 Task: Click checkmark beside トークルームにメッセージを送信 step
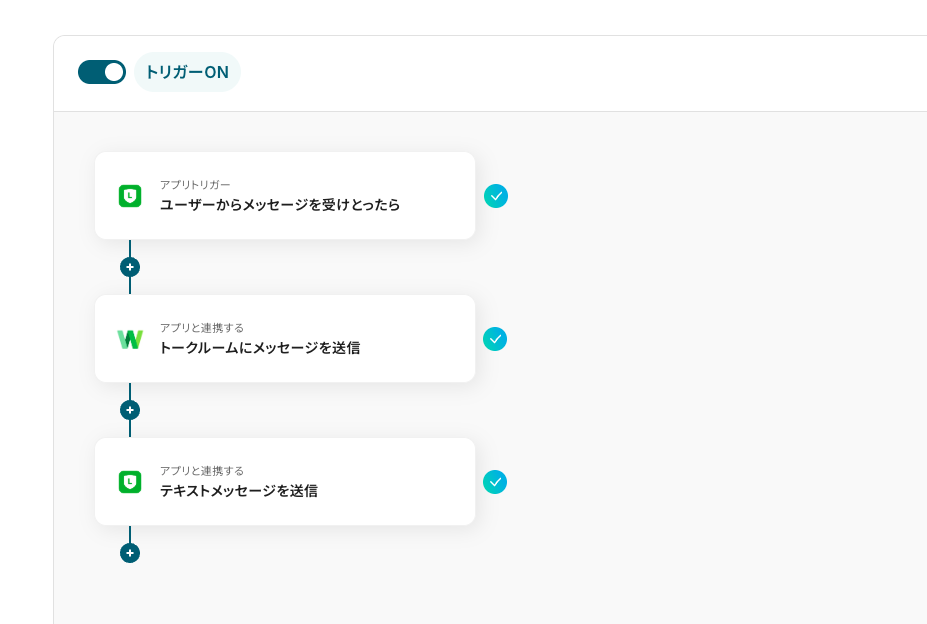point(495,339)
